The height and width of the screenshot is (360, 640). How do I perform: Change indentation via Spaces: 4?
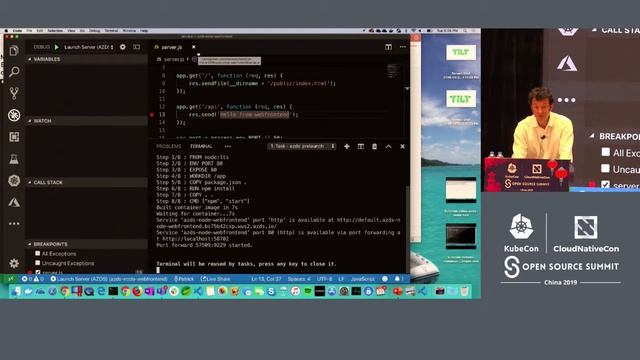(x=299, y=279)
